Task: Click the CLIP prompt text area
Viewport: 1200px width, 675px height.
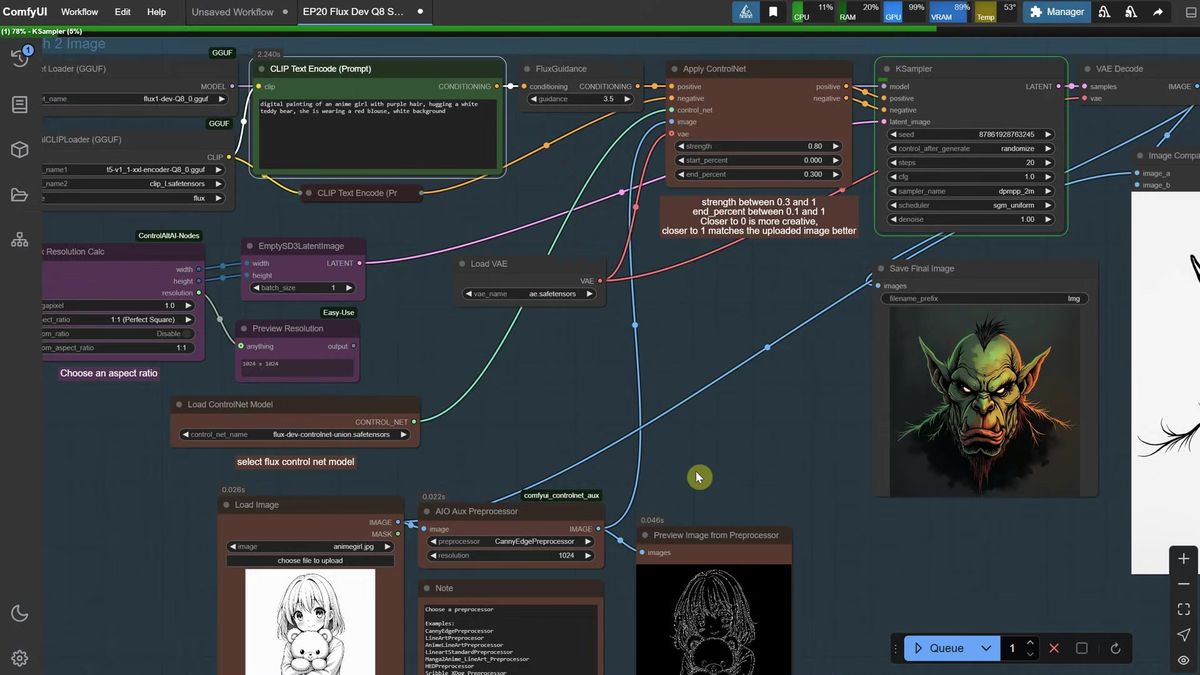Action: (378, 132)
